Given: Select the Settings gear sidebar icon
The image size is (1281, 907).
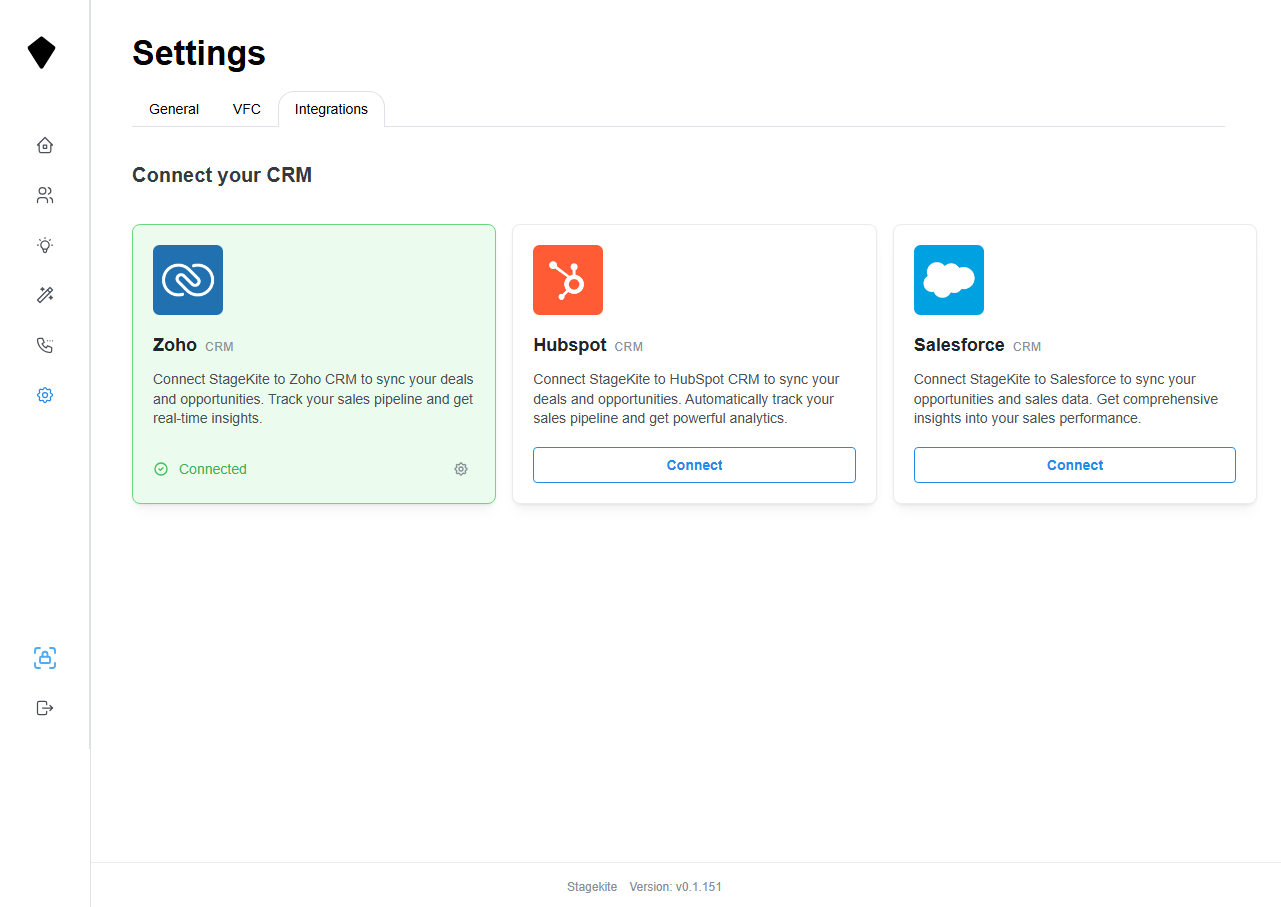Looking at the screenshot, I should (x=44, y=395).
